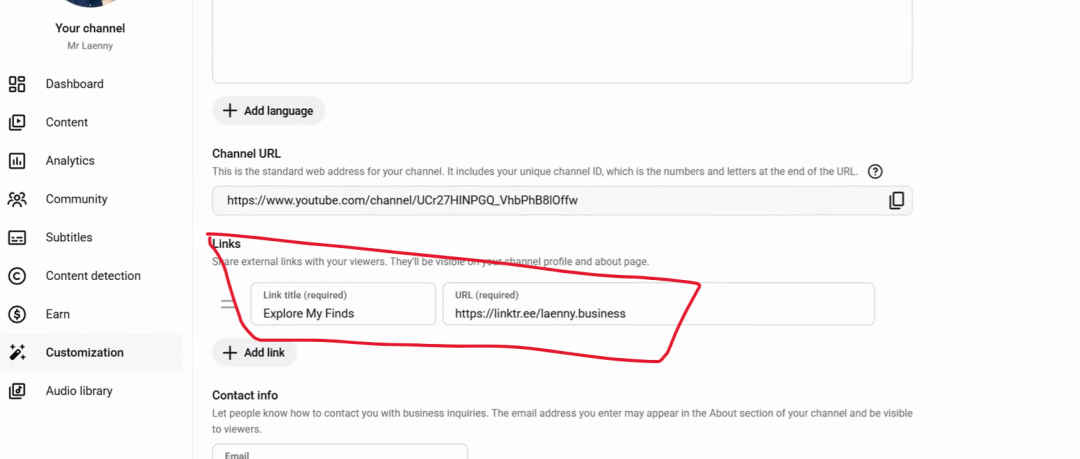Open the help question mark beside Channel URL
Viewport: 1080px width, 459px height.
coord(875,172)
